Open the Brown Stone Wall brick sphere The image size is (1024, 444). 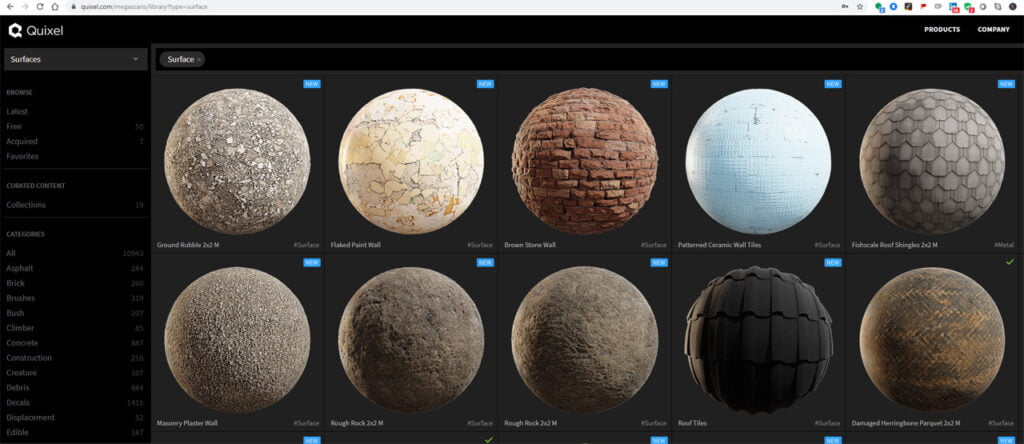coord(584,161)
